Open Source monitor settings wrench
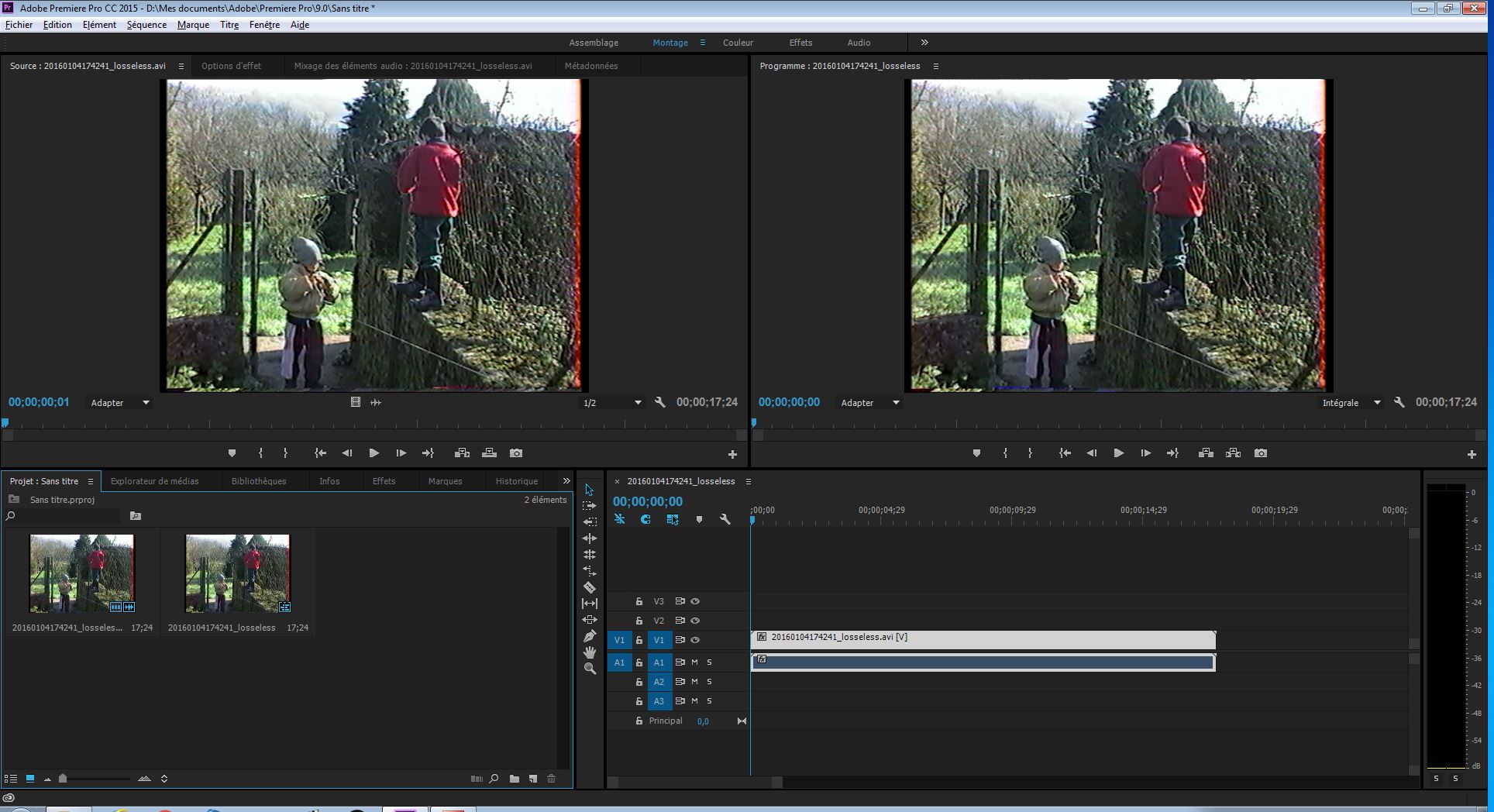 (x=660, y=403)
